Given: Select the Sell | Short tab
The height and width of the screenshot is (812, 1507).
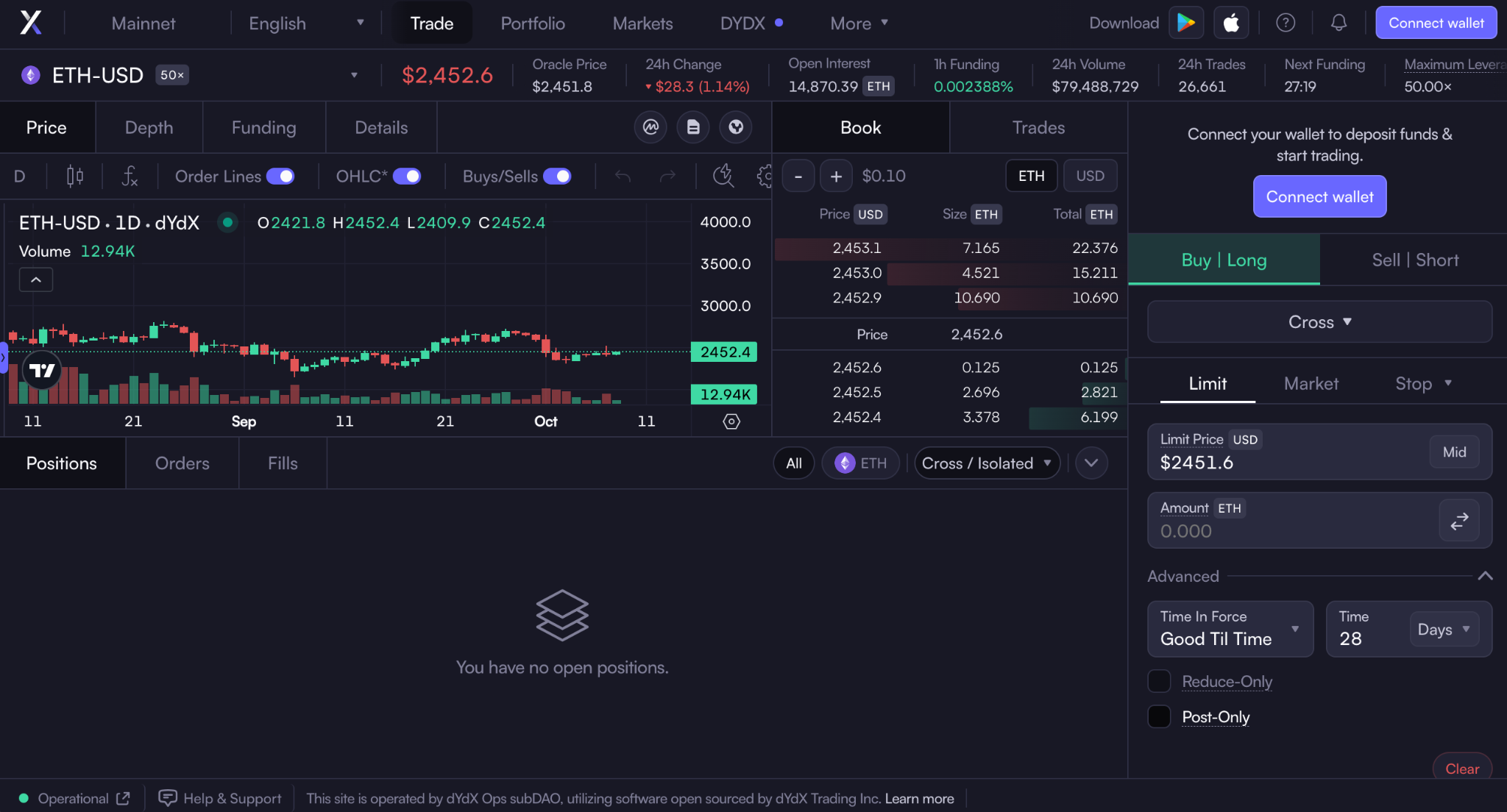Looking at the screenshot, I should [x=1414, y=260].
